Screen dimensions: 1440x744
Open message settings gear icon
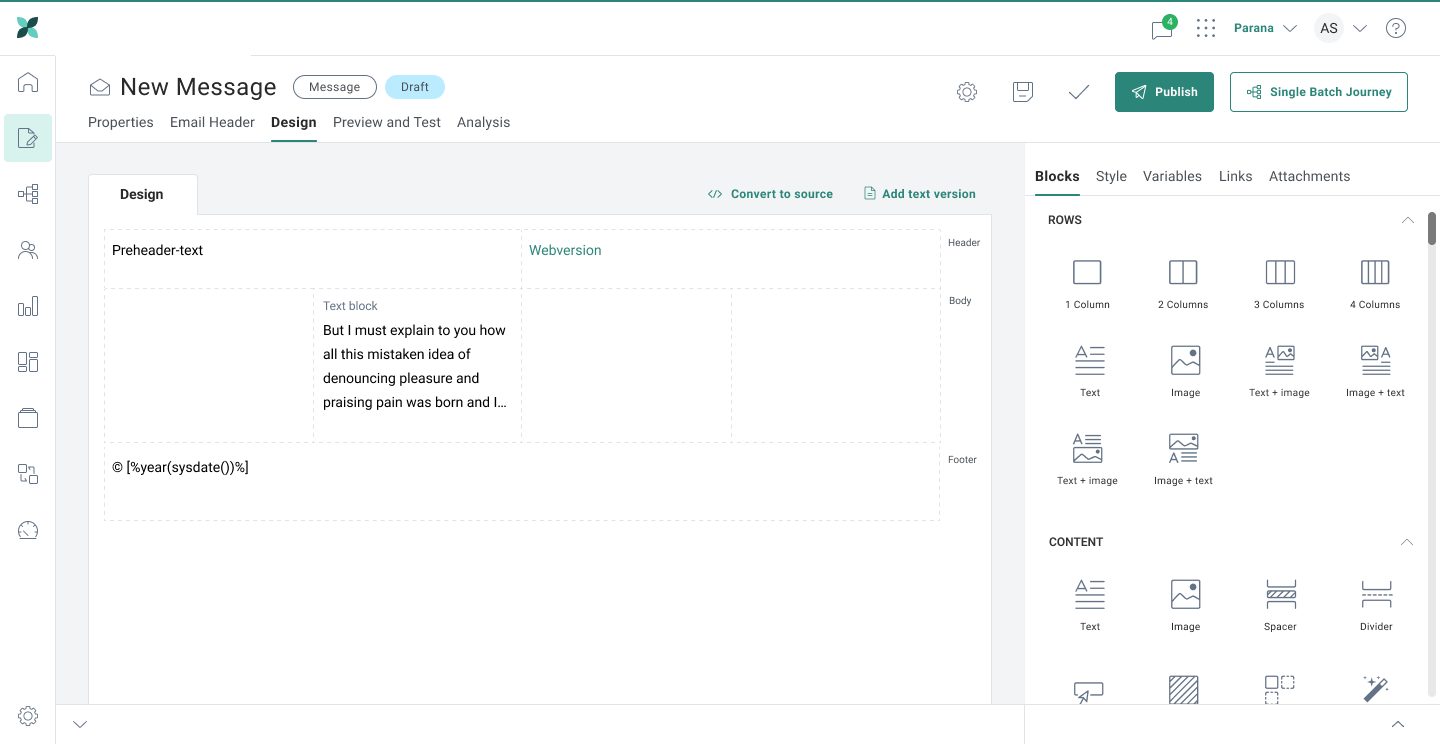pyautogui.click(x=966, y=92)
